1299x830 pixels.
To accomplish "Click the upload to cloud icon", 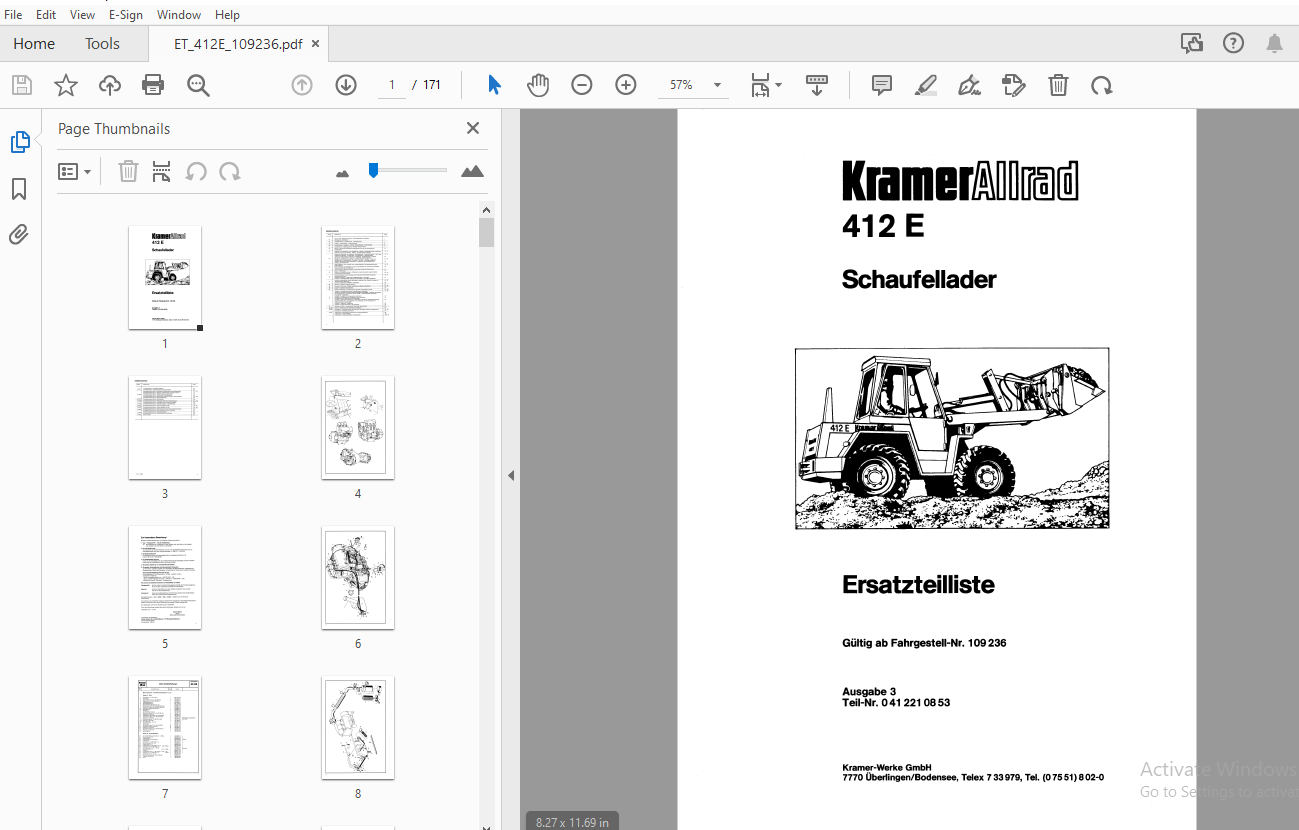I will (x=110, y=86).
